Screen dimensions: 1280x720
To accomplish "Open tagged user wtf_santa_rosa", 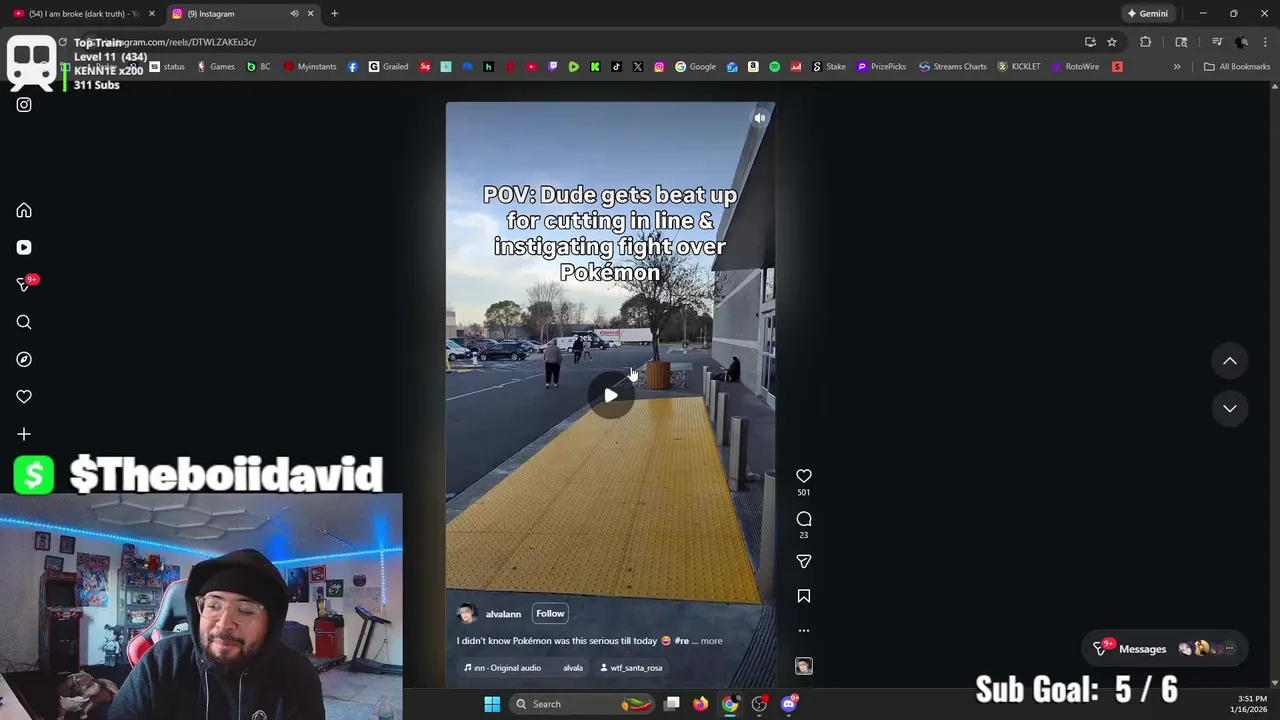I will (631, 668).
